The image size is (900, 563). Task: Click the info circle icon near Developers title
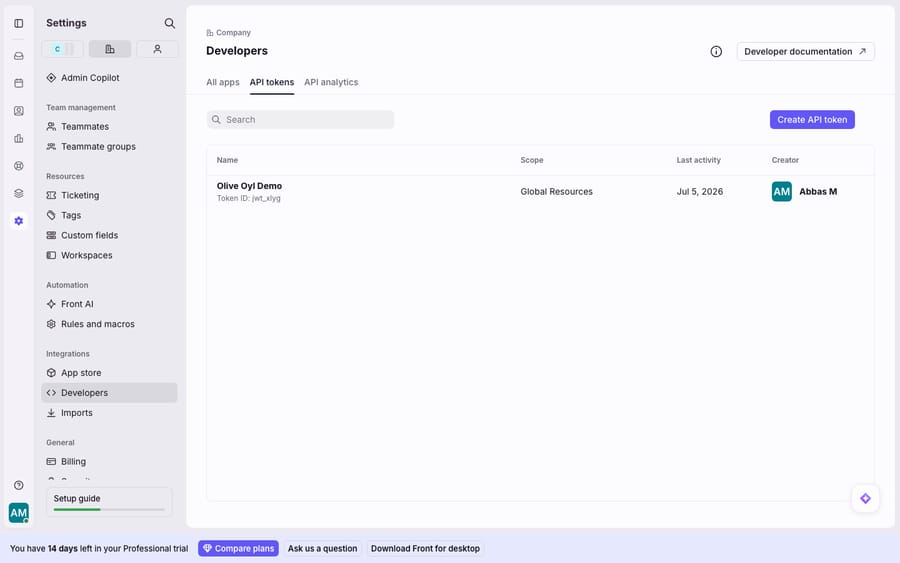716,52
